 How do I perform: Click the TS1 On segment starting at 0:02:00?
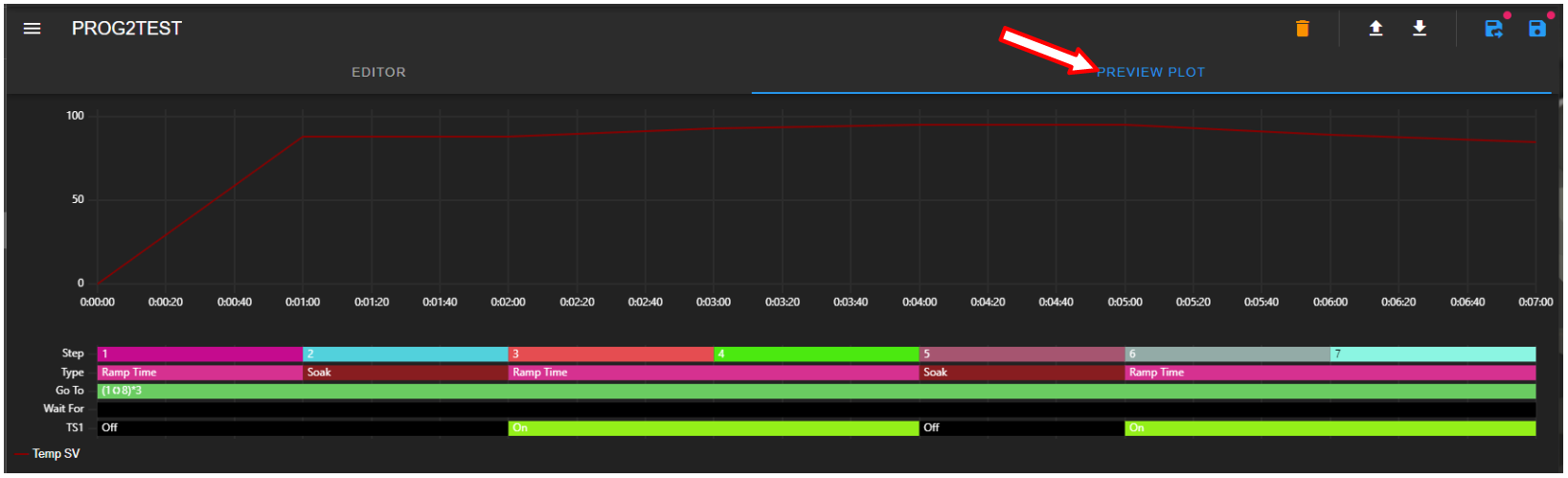714,428
